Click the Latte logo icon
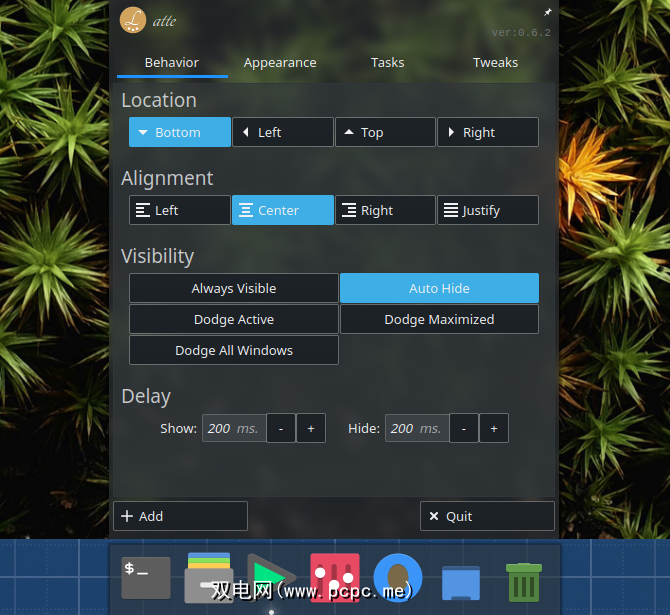 (x=133, y=20)
